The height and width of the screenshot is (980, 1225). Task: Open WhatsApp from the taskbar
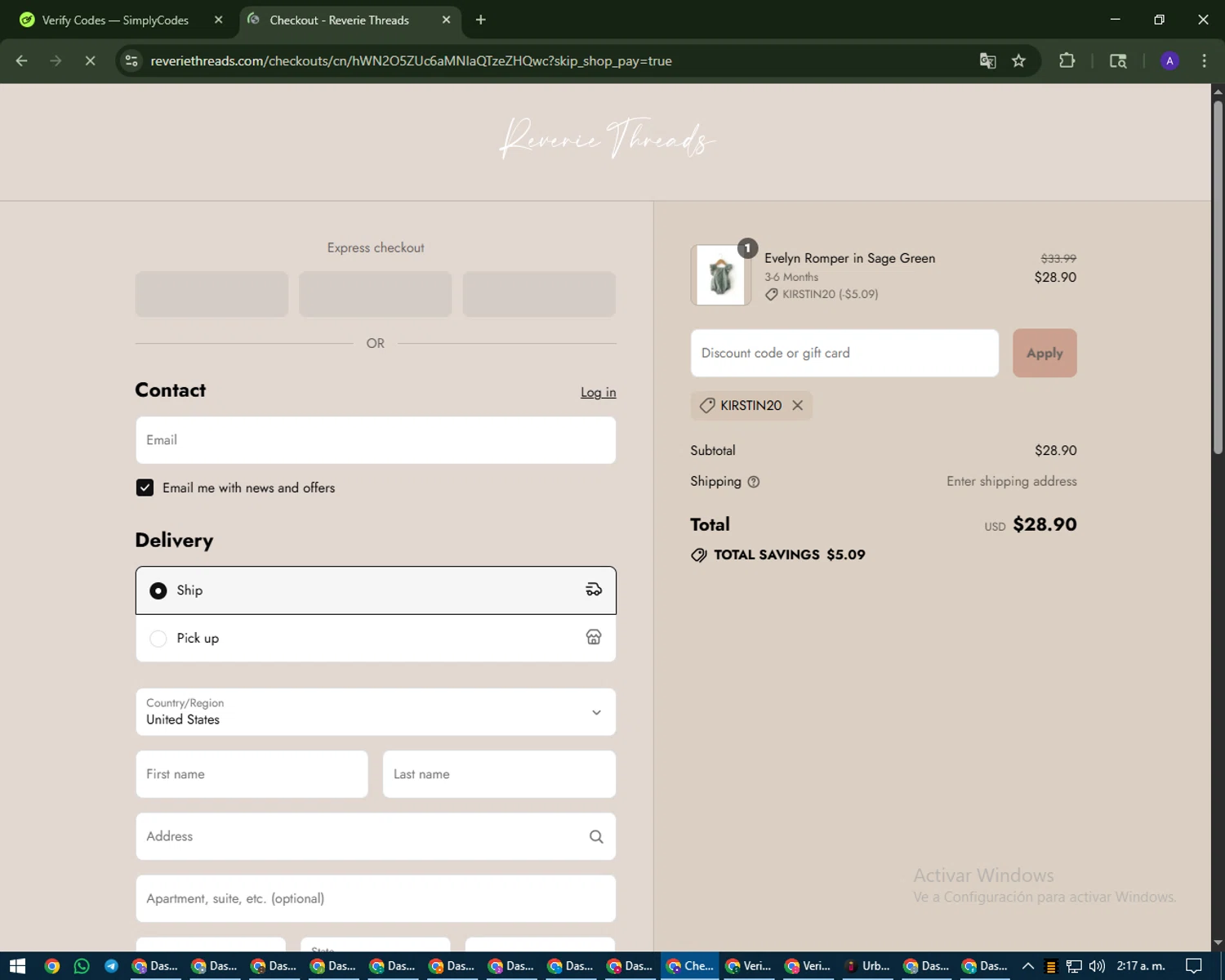82,966
